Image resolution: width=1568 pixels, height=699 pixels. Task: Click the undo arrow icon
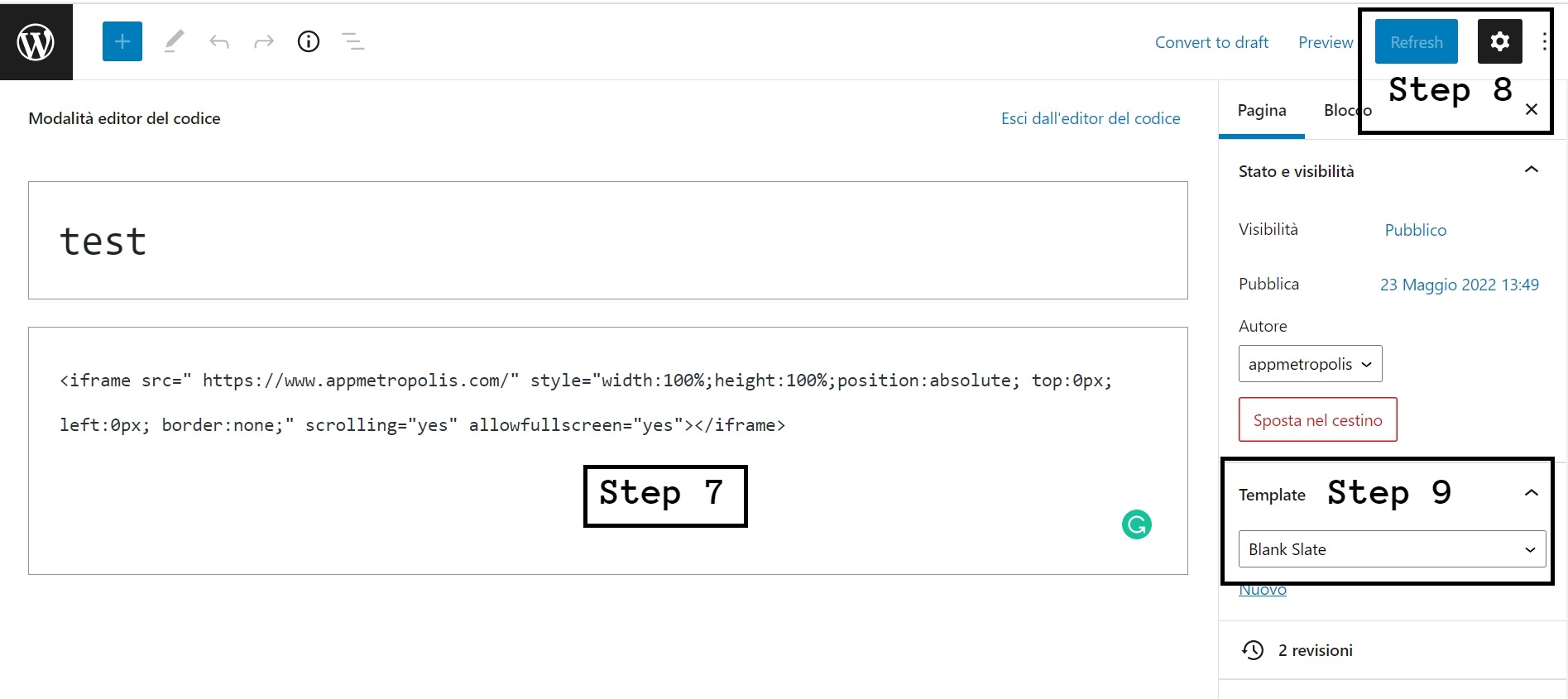tap(219, 41)
